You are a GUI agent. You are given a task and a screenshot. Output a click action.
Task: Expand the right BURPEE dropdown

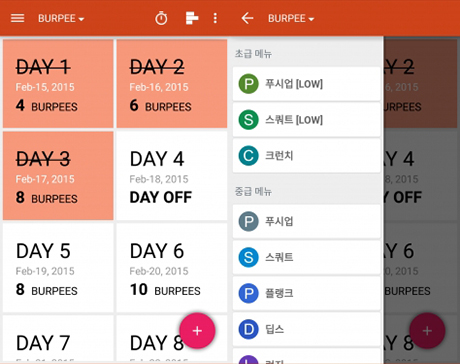(x=291, y=19)
